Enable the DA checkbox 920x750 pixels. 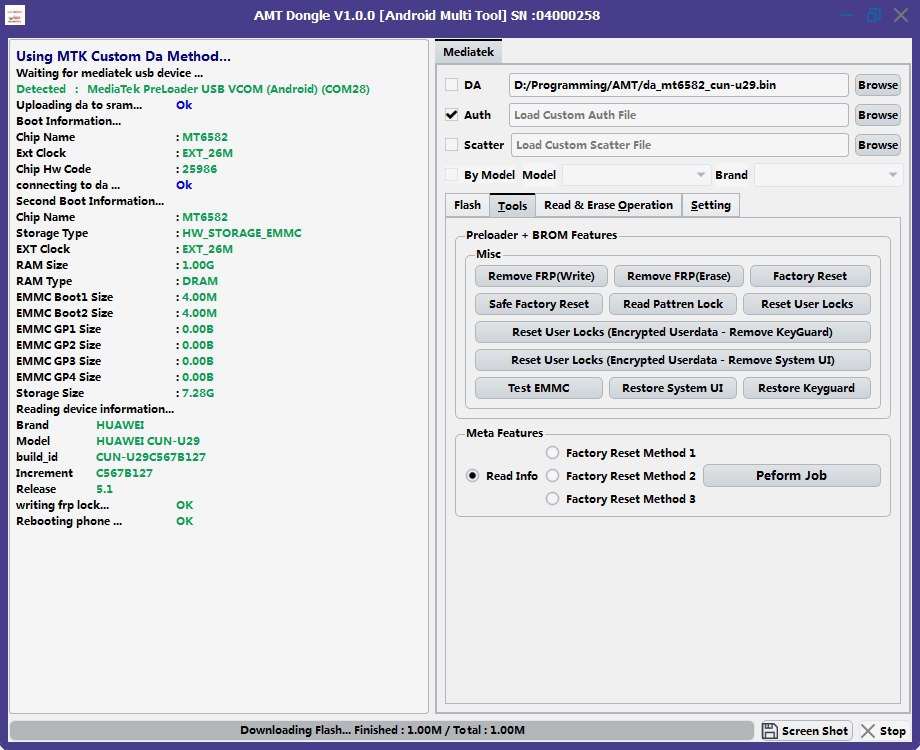(451, 85)
